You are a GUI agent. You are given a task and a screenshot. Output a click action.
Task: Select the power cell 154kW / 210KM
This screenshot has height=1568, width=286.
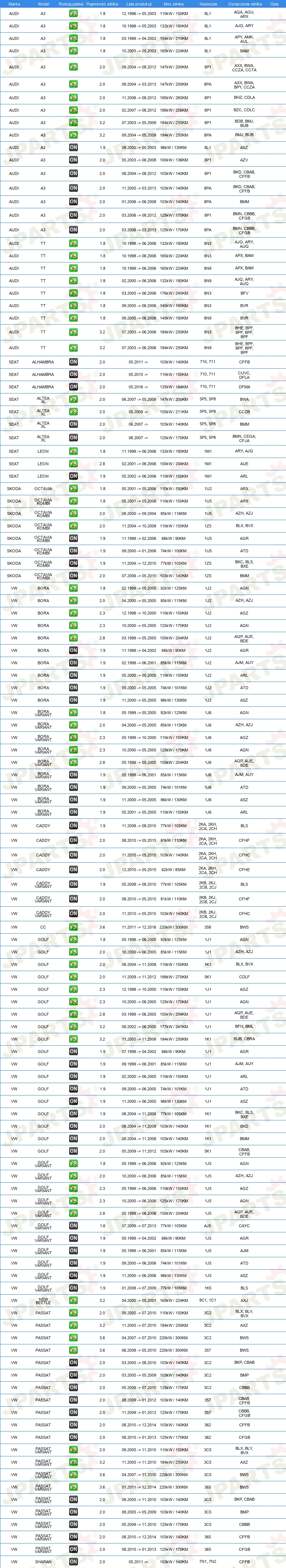[x=173, y=39]
